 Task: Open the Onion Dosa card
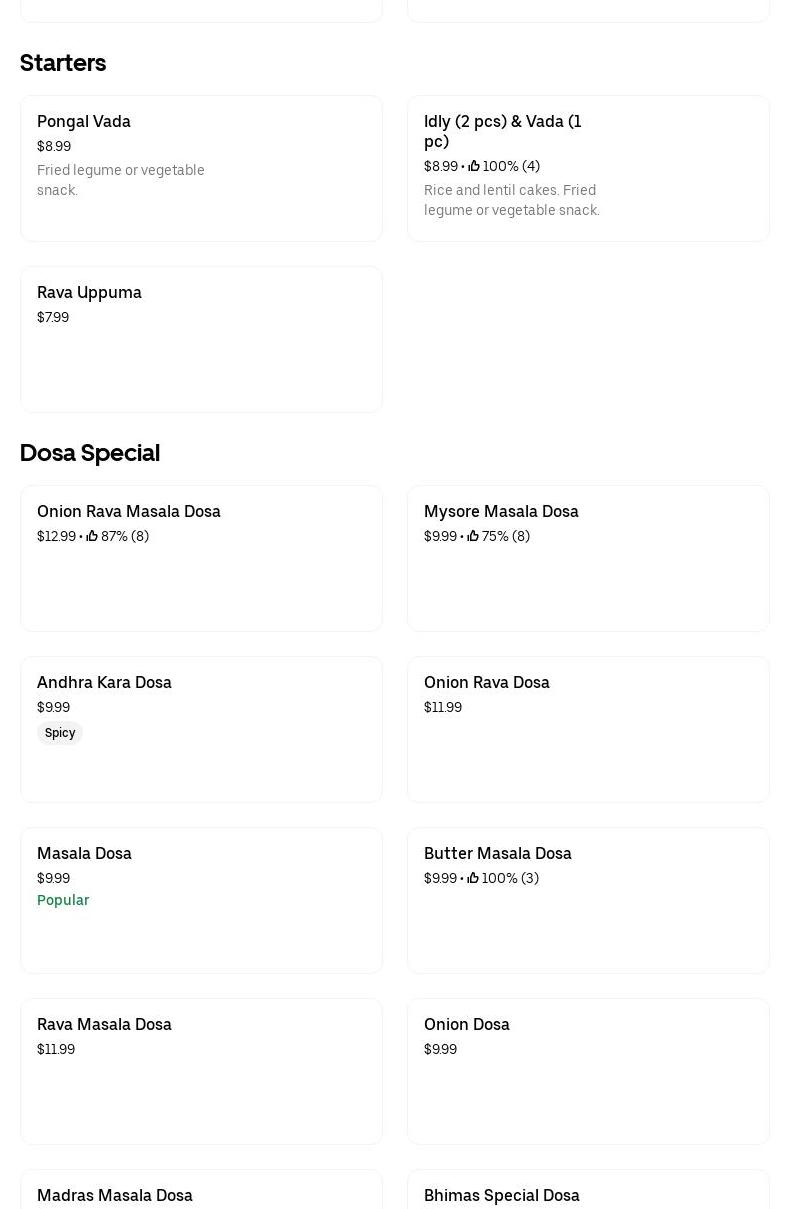[x=587, y=1071]
